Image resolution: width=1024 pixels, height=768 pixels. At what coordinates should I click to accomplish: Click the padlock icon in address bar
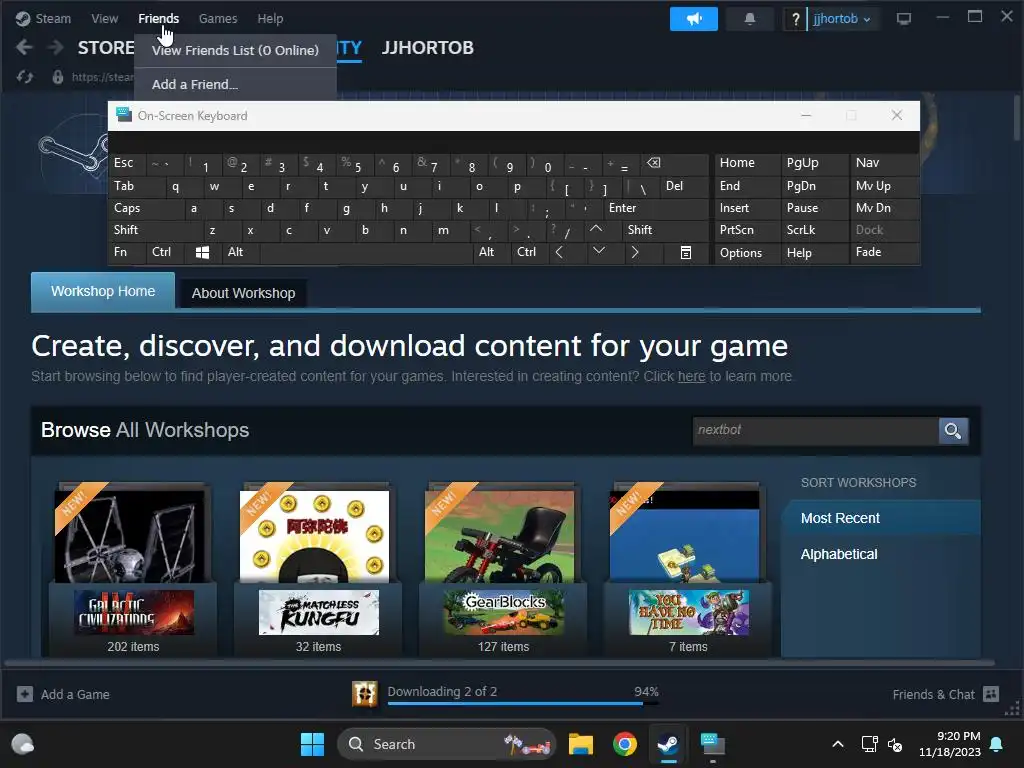(58, 77)
